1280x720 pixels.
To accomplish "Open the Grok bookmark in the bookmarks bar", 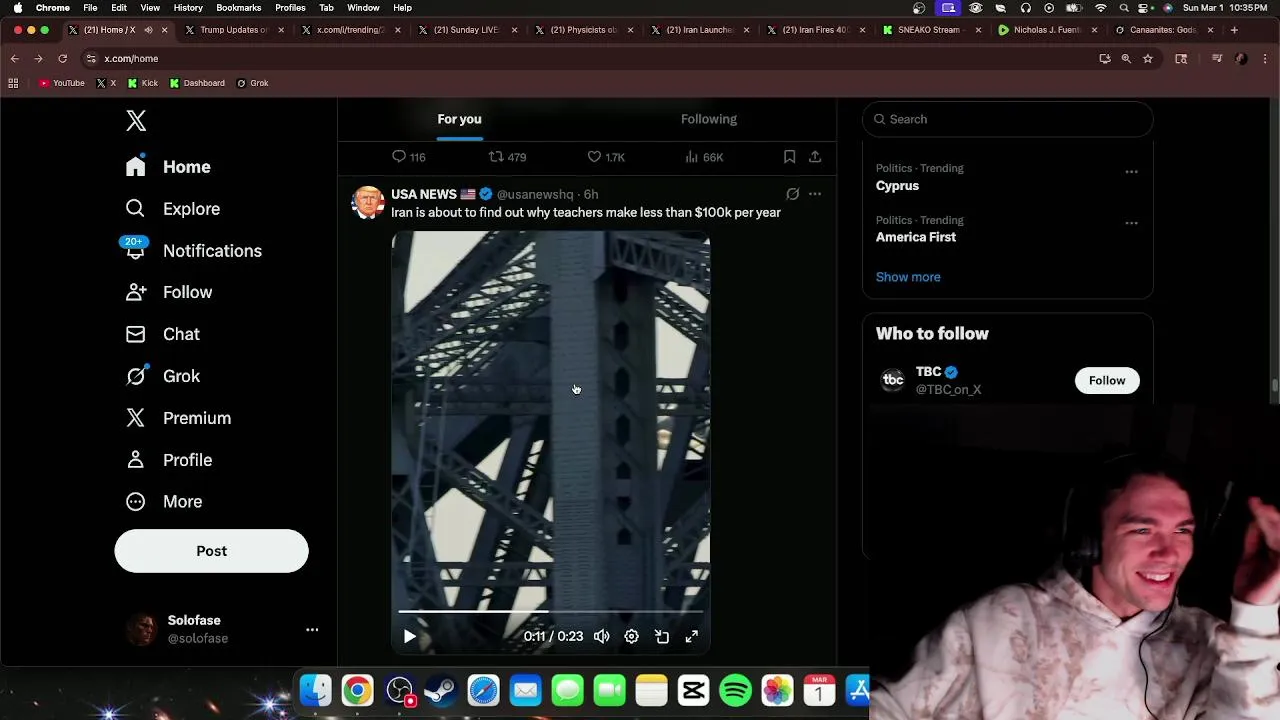I will [253, 83].
